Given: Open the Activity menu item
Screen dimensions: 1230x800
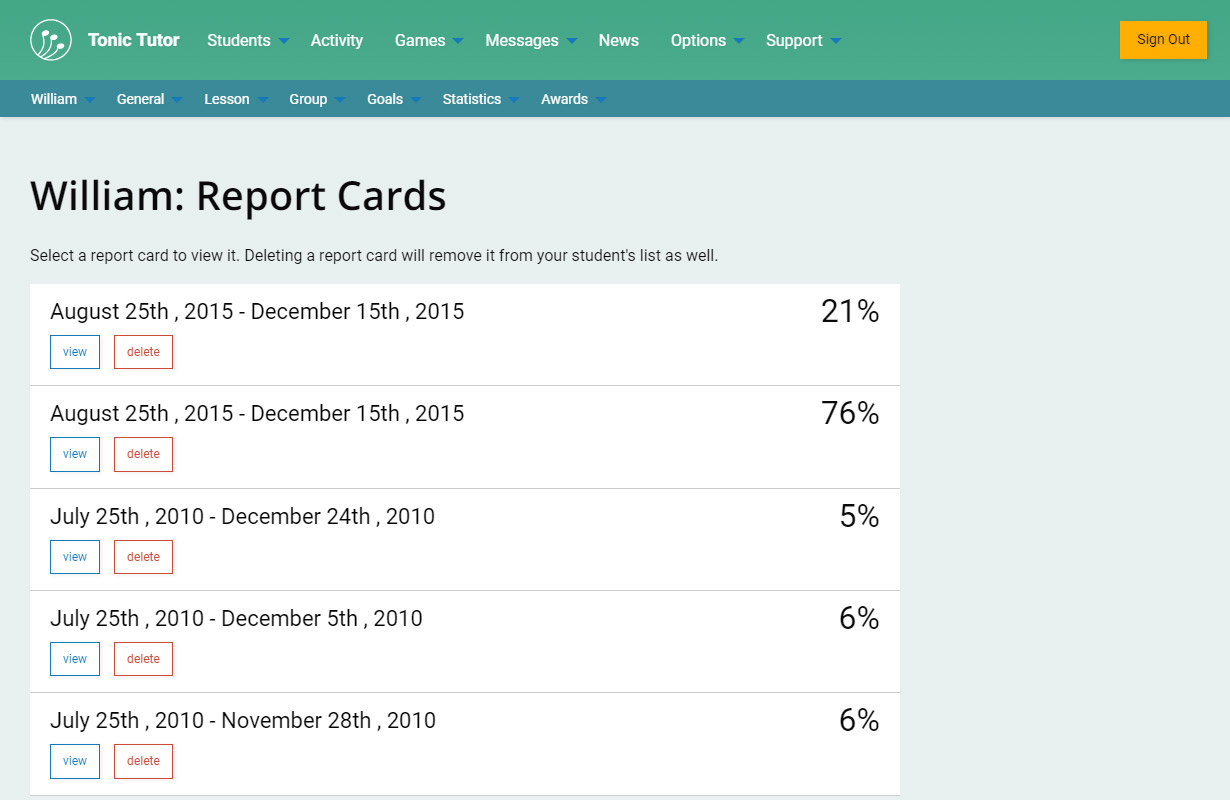Looking at the screenshot, I should (x=336, y=40).
